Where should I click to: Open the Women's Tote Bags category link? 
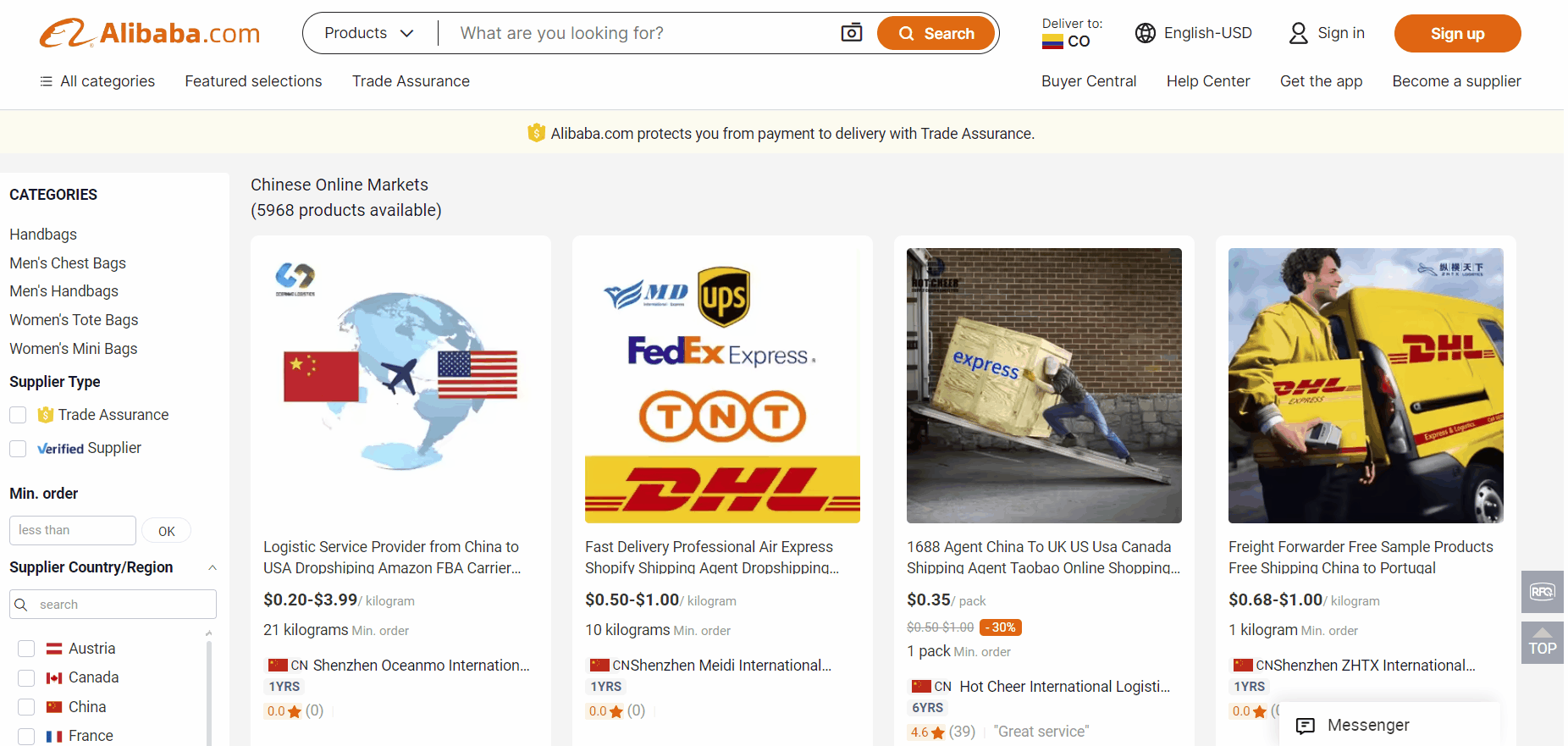[74, 320]
